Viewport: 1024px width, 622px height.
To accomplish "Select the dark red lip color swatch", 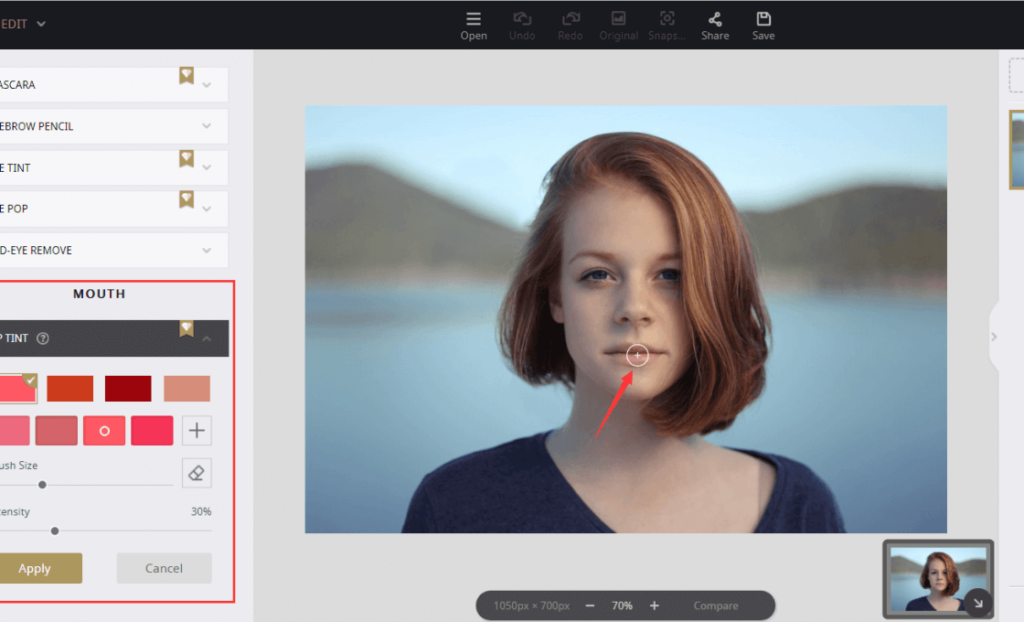I will 126,389.
